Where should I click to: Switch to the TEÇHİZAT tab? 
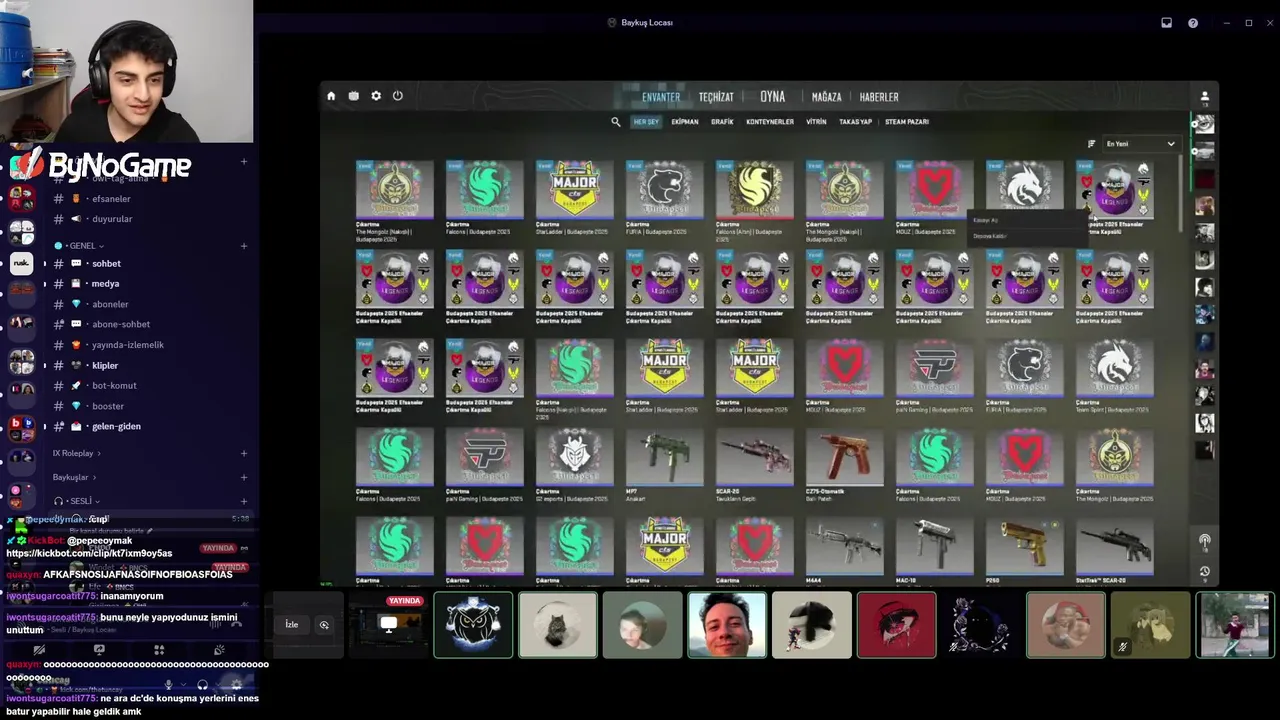(x=716, y=97)
